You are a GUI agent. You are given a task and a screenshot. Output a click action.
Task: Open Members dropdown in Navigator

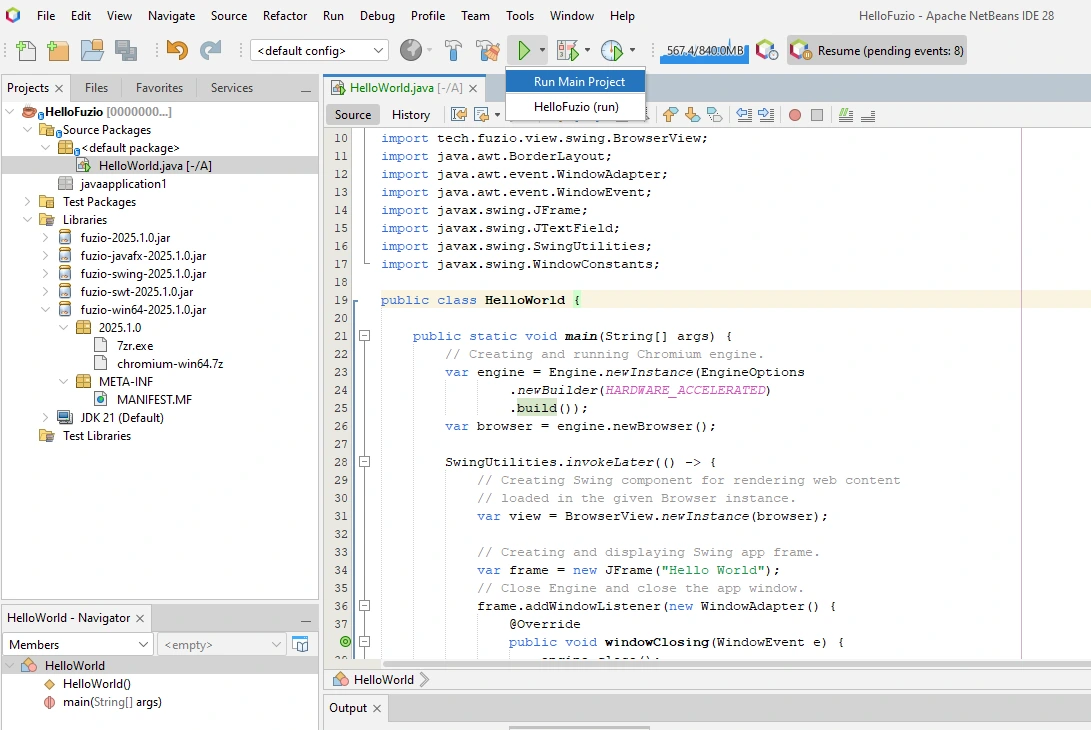tap(77, 644)
